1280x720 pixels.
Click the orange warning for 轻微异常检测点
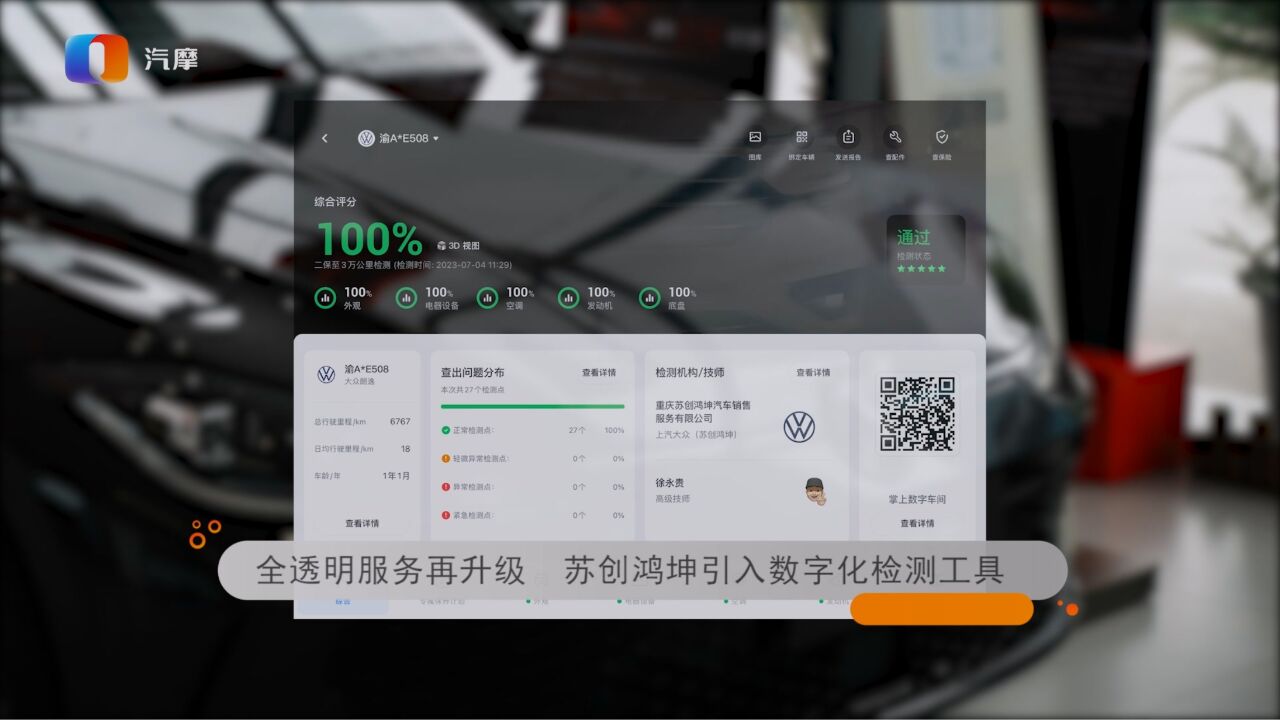[x=446, y=458]
